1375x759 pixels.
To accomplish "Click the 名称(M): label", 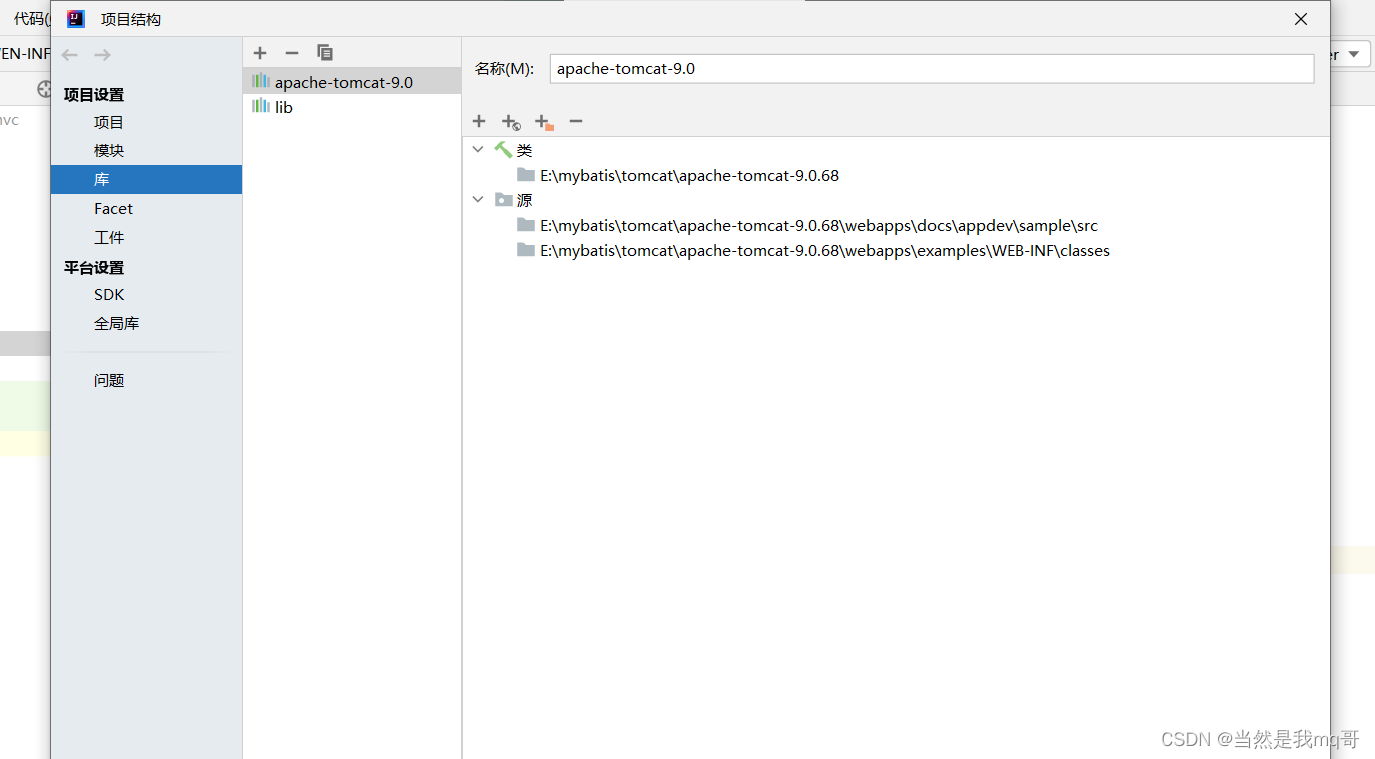I will (505, 69).
